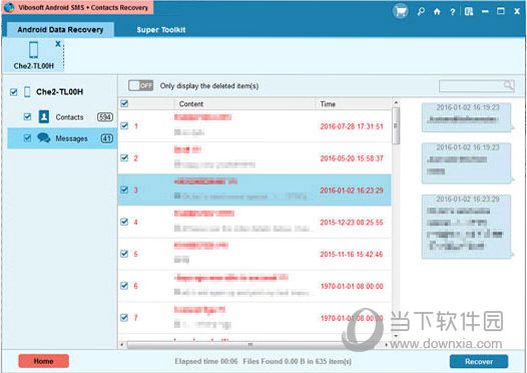
Task: Click the Home button
Action: pyautogui.click(x=43, y=361)
